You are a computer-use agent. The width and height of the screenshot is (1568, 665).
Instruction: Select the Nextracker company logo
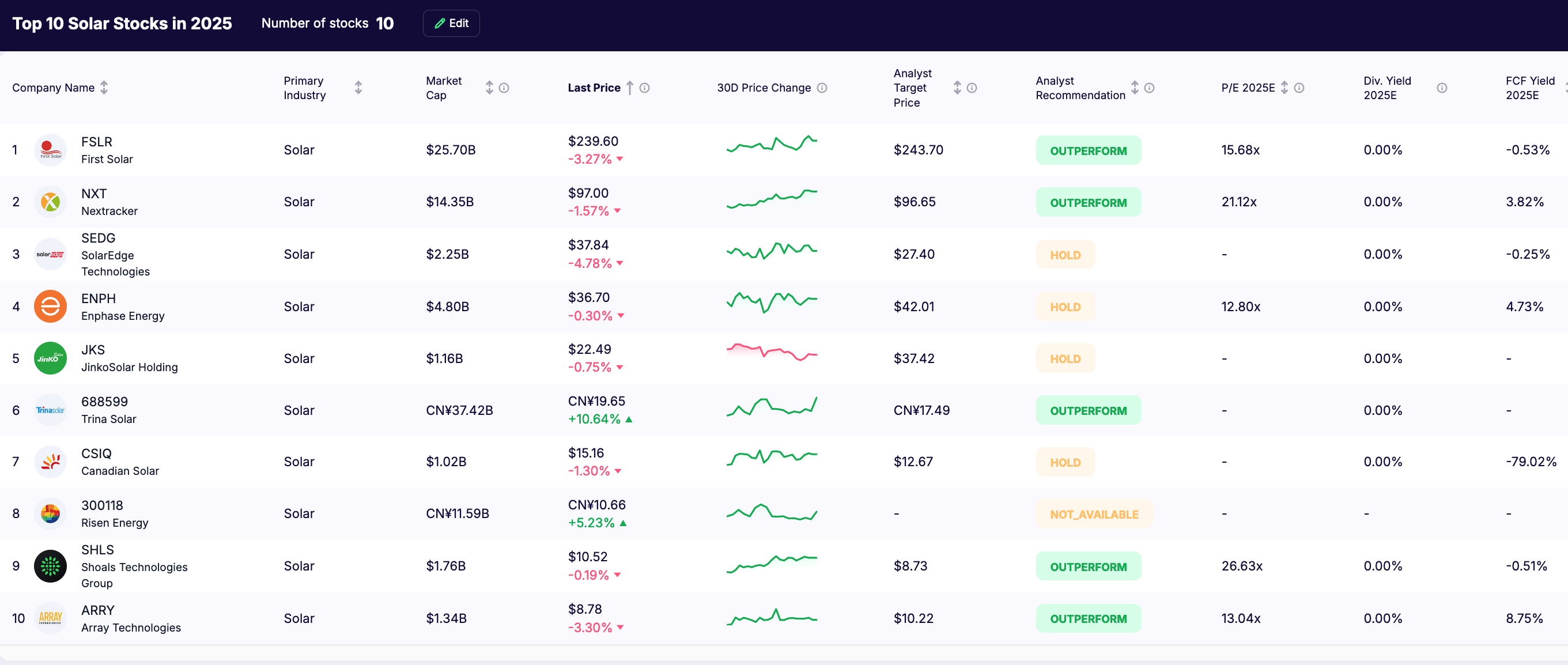click(x=50, y=201)
